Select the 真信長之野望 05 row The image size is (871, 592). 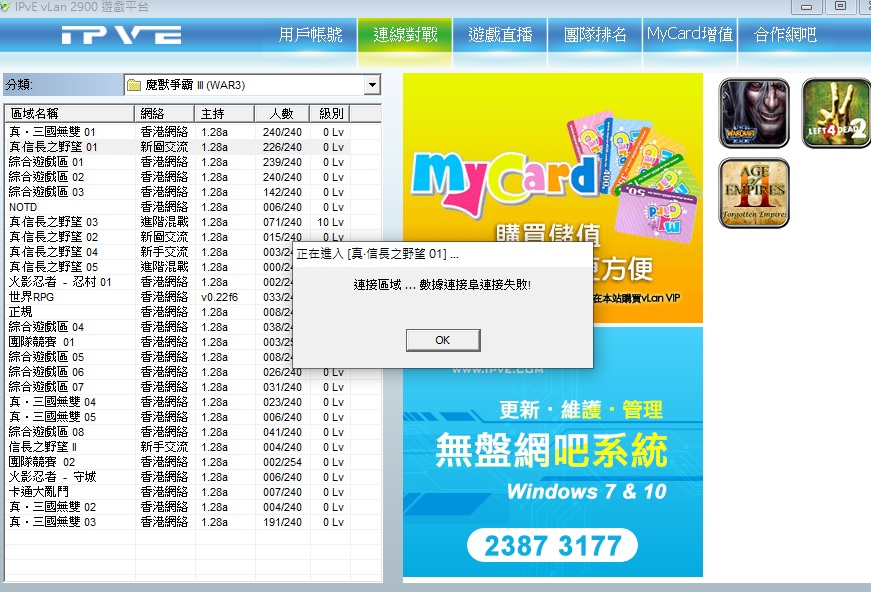click(x=150, y=267)
